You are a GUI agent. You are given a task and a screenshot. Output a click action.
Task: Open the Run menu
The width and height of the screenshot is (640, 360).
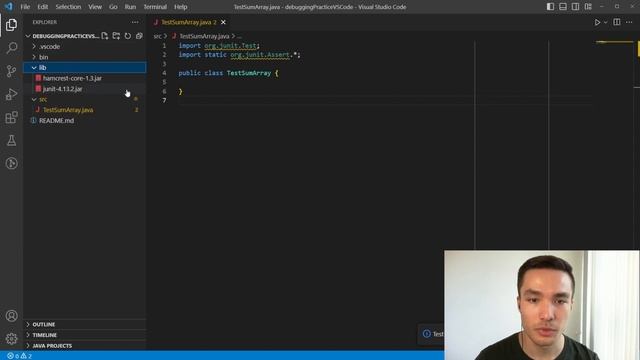click(130, 7)
